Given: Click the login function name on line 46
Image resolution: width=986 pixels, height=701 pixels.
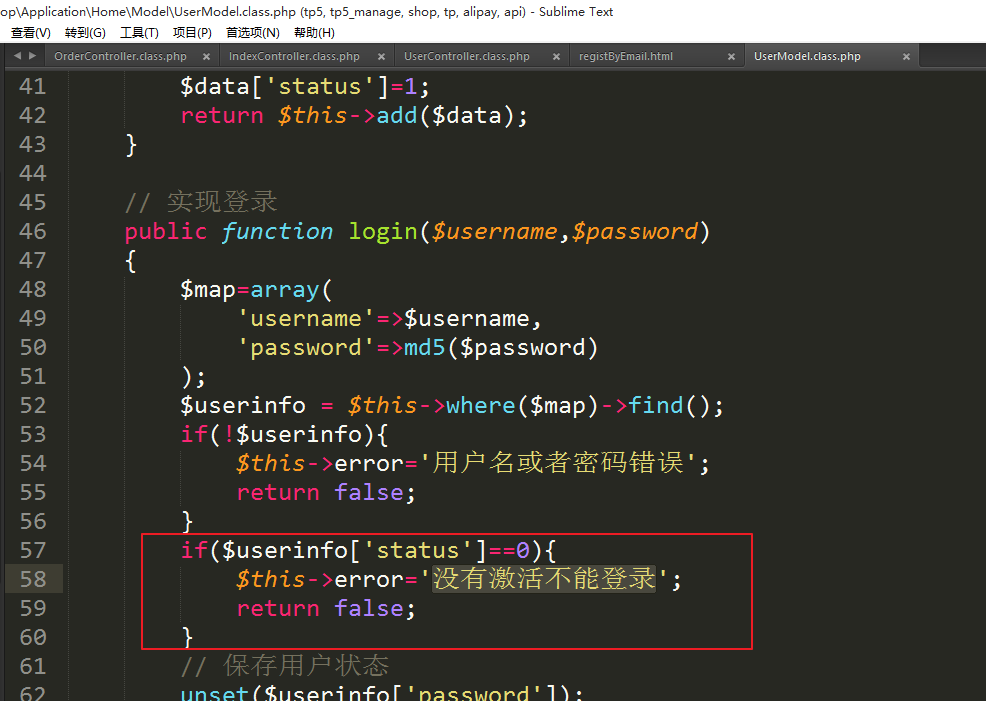Looking at the screenshot, I should point(382,232).
